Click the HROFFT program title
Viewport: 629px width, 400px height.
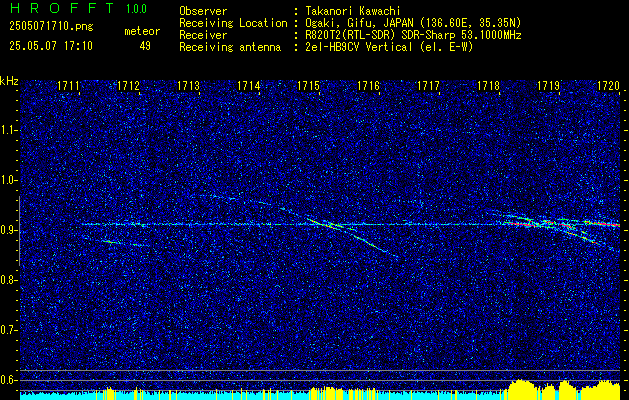pos(61,8)
